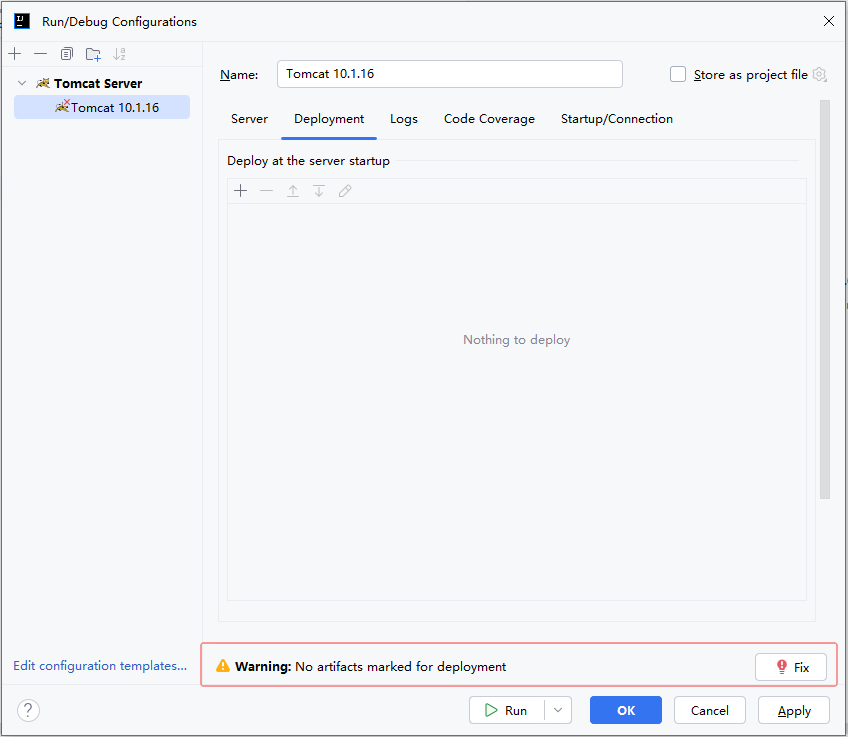Create new configuration folder
The height and width of the screenshot is (737, 848).
(x=93, y=54)
